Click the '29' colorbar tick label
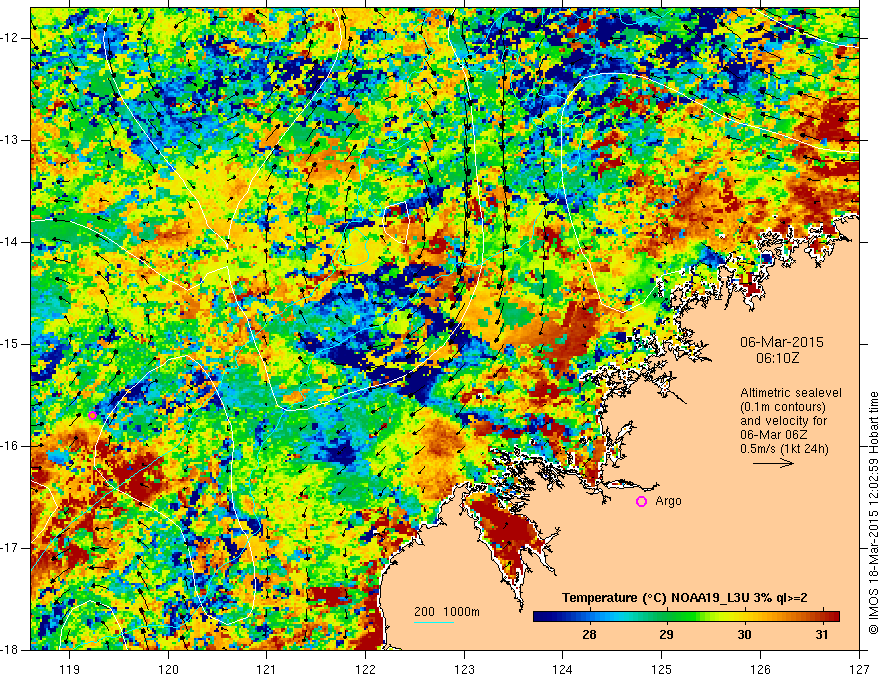The height and width of the screenshot is (680, 880). tap(666, 635)
